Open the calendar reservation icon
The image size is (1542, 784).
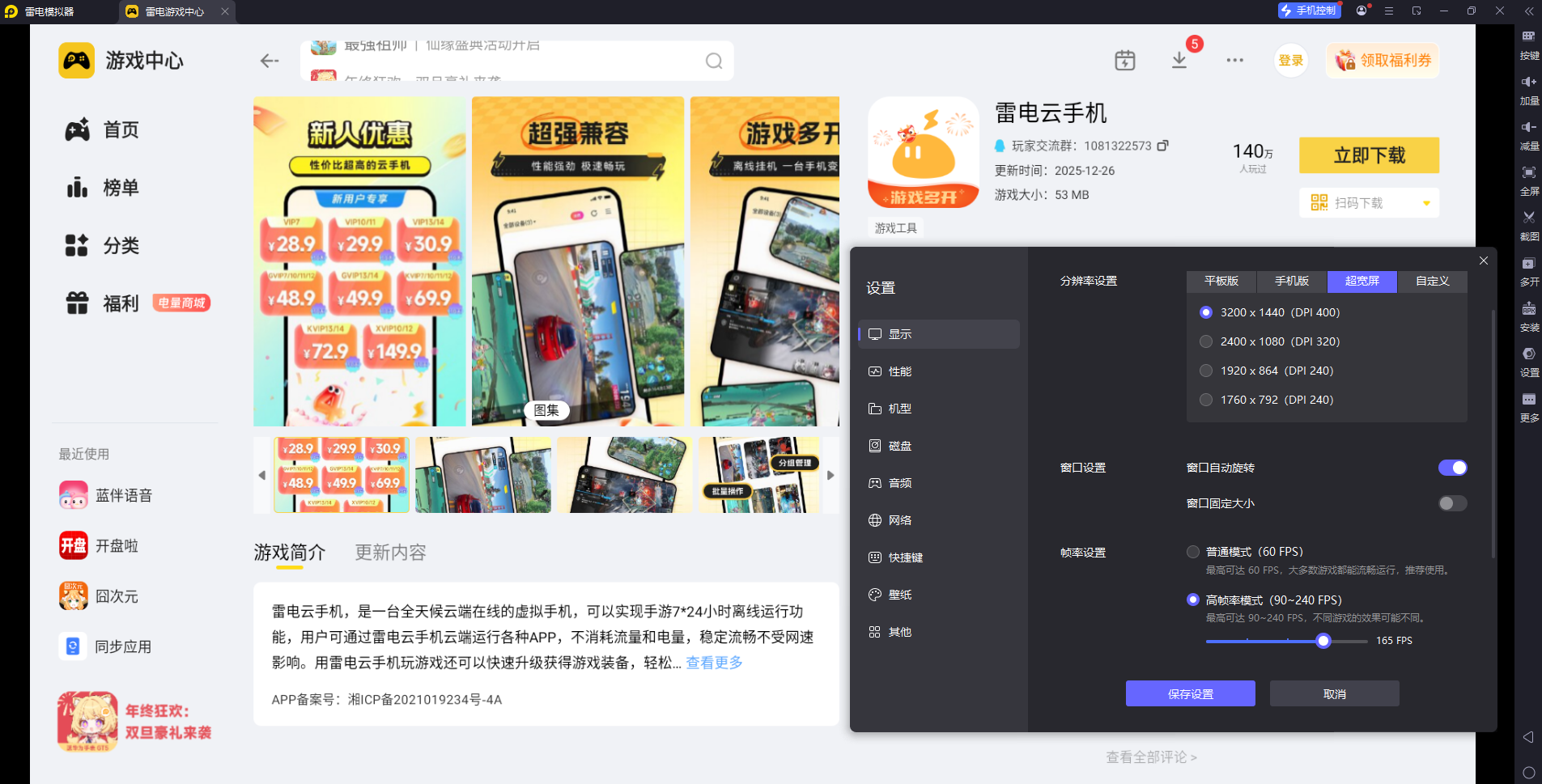point(1125,61)
